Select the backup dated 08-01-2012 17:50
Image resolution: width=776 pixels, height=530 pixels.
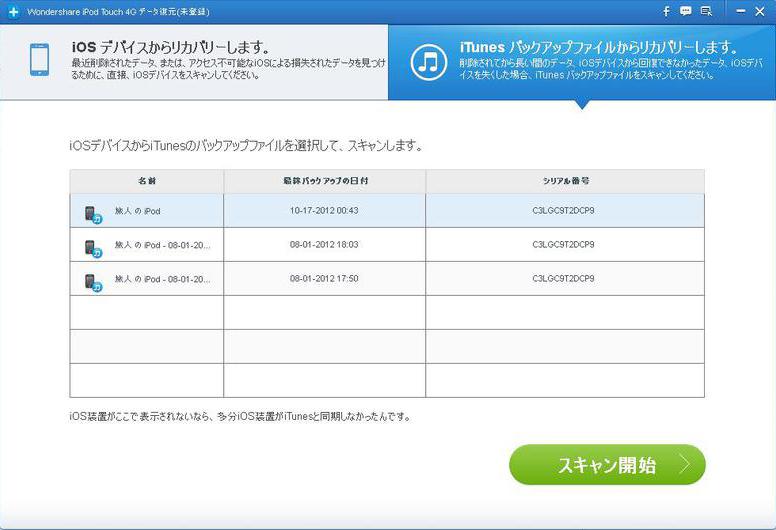pyautogui.click(x=387, y=279)
